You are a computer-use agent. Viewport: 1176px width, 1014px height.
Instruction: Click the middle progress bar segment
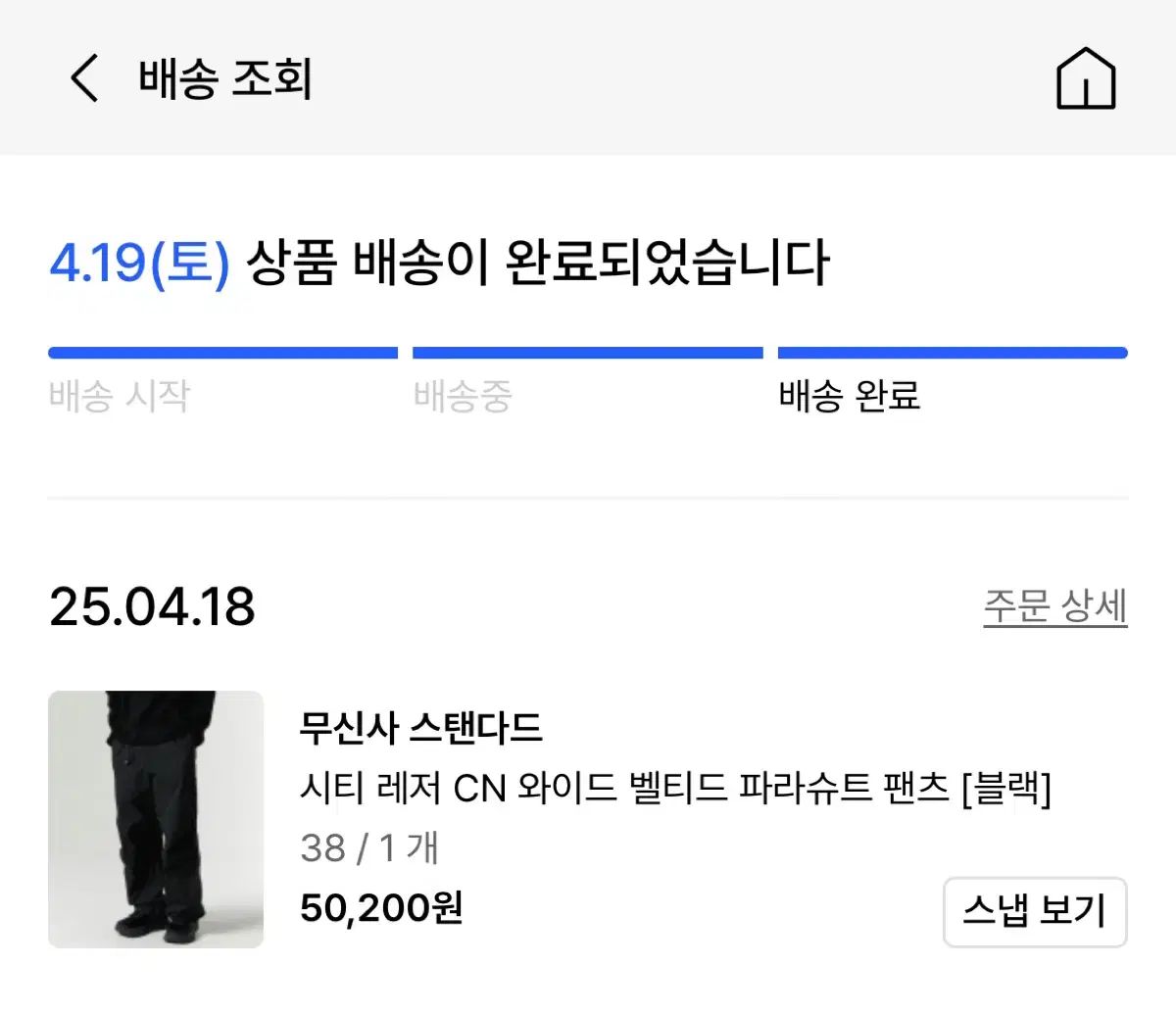click(588, 353)
